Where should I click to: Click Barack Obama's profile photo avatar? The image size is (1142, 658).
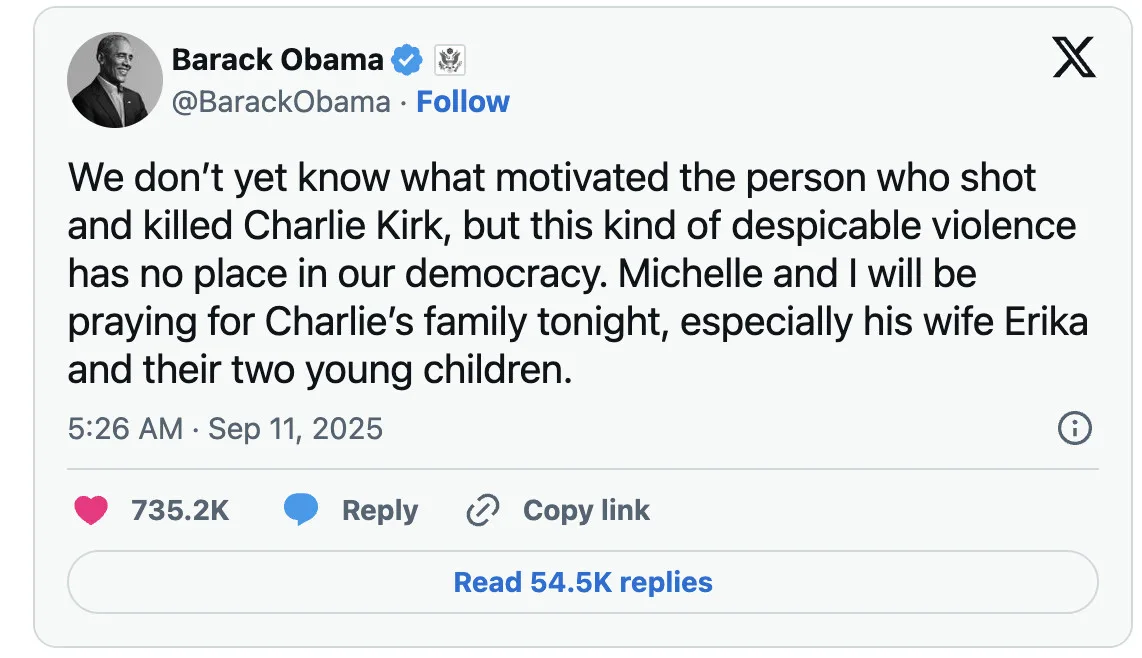[114, 80]
